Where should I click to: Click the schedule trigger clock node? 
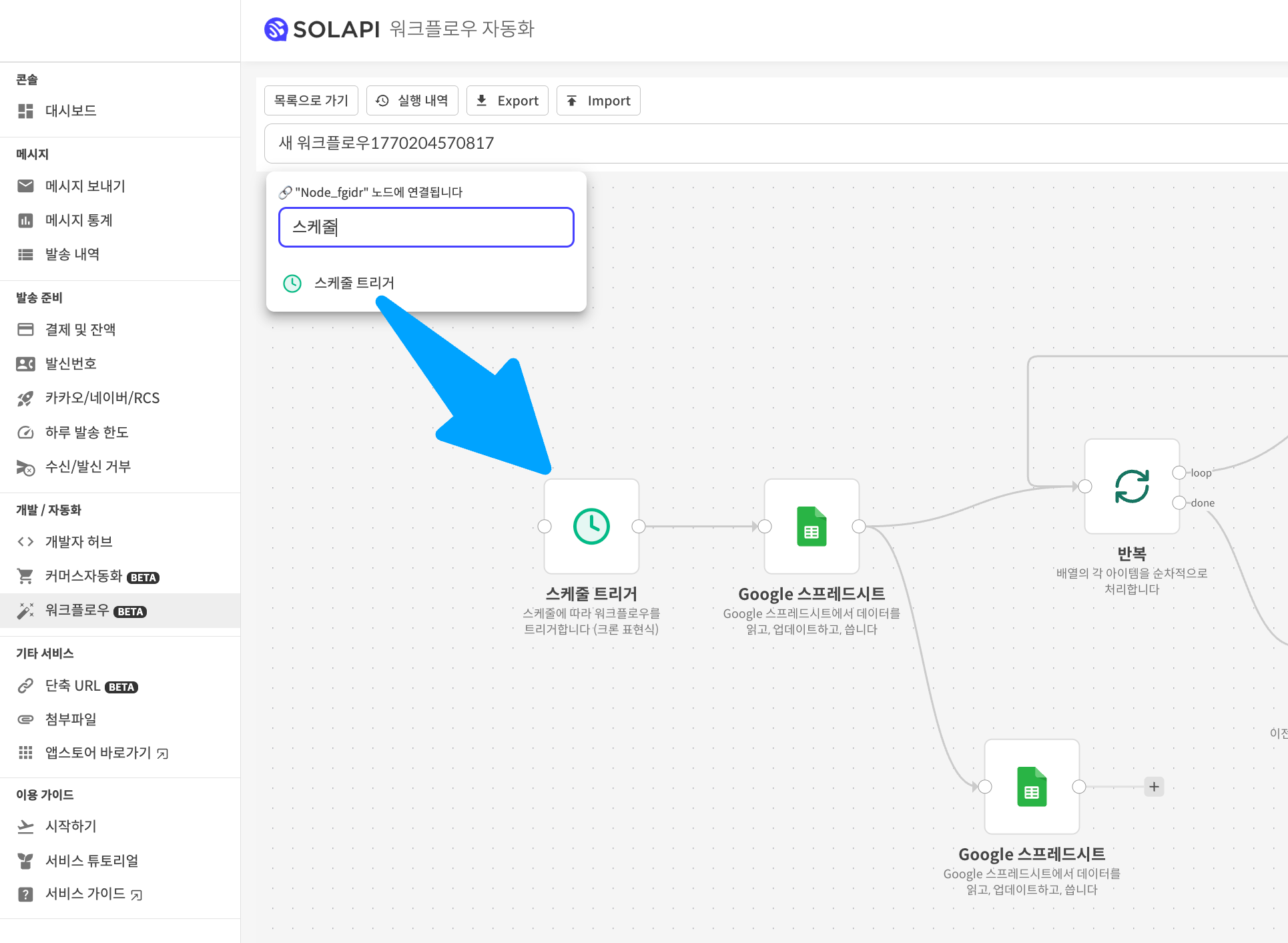pyautogui.click(x=591, y=527)
